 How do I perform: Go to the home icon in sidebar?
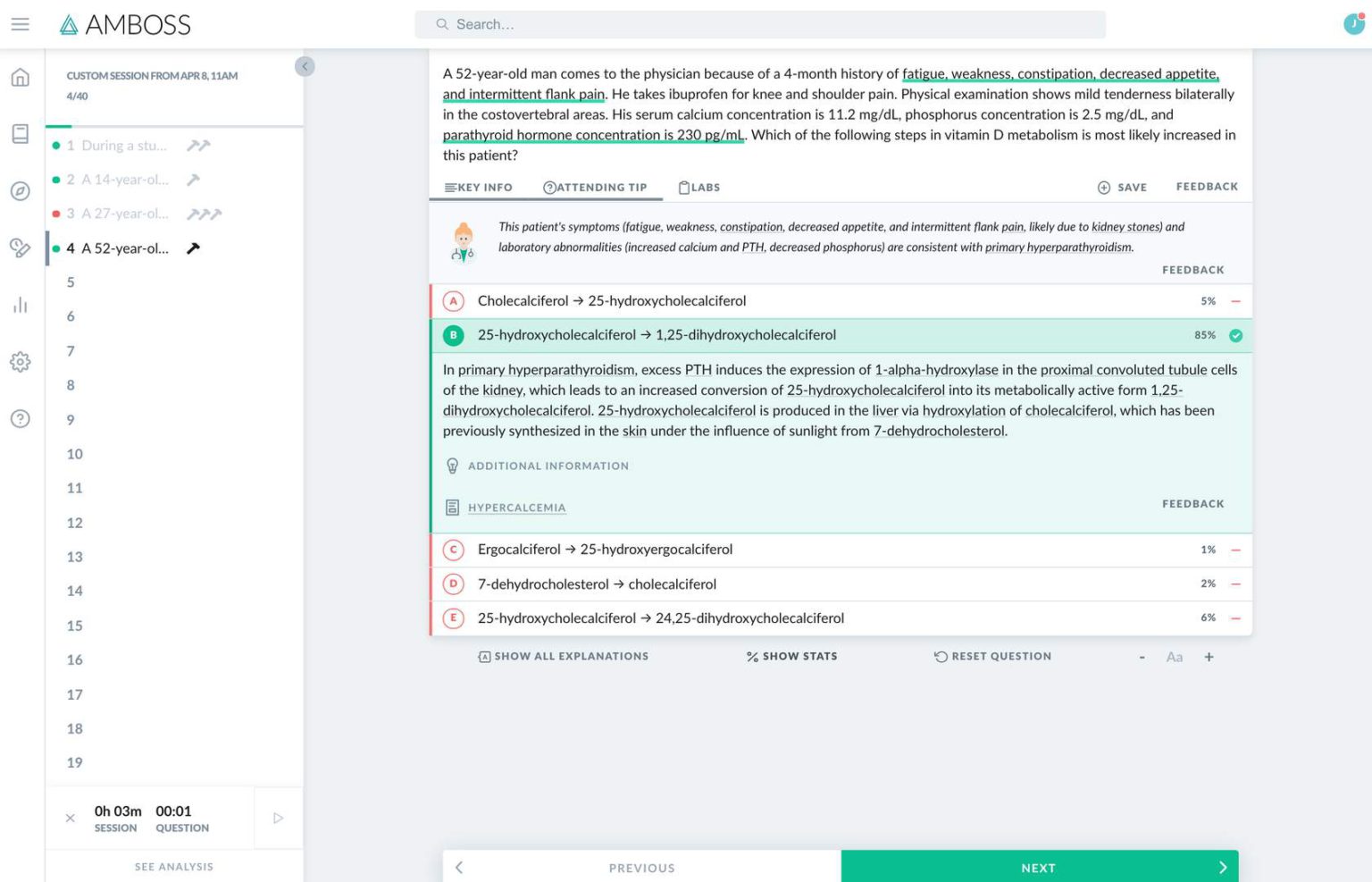tap(20, 78)
